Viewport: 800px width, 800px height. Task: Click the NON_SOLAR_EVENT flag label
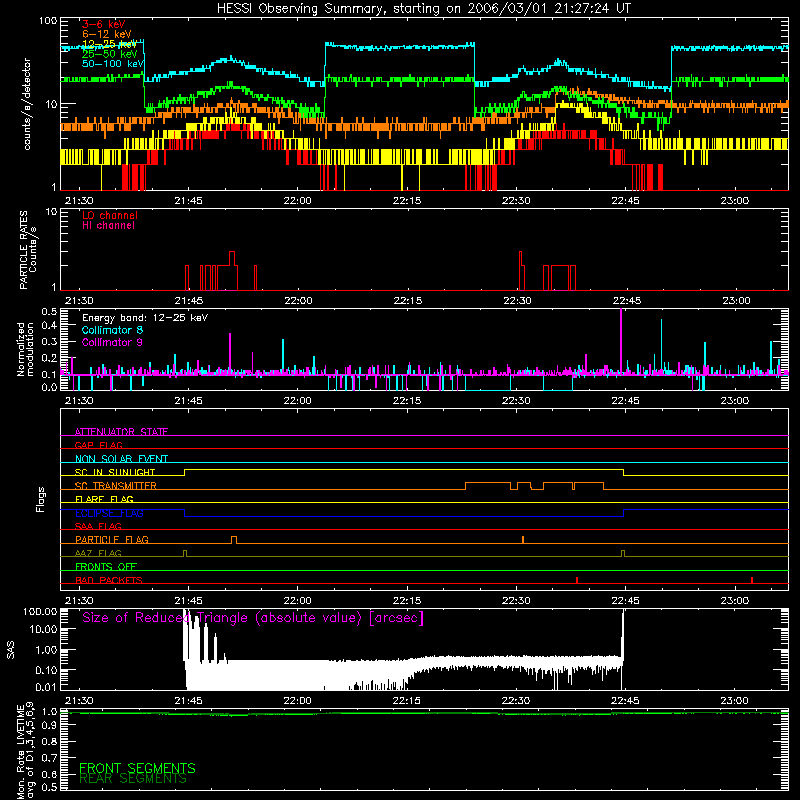pos(121,459)
